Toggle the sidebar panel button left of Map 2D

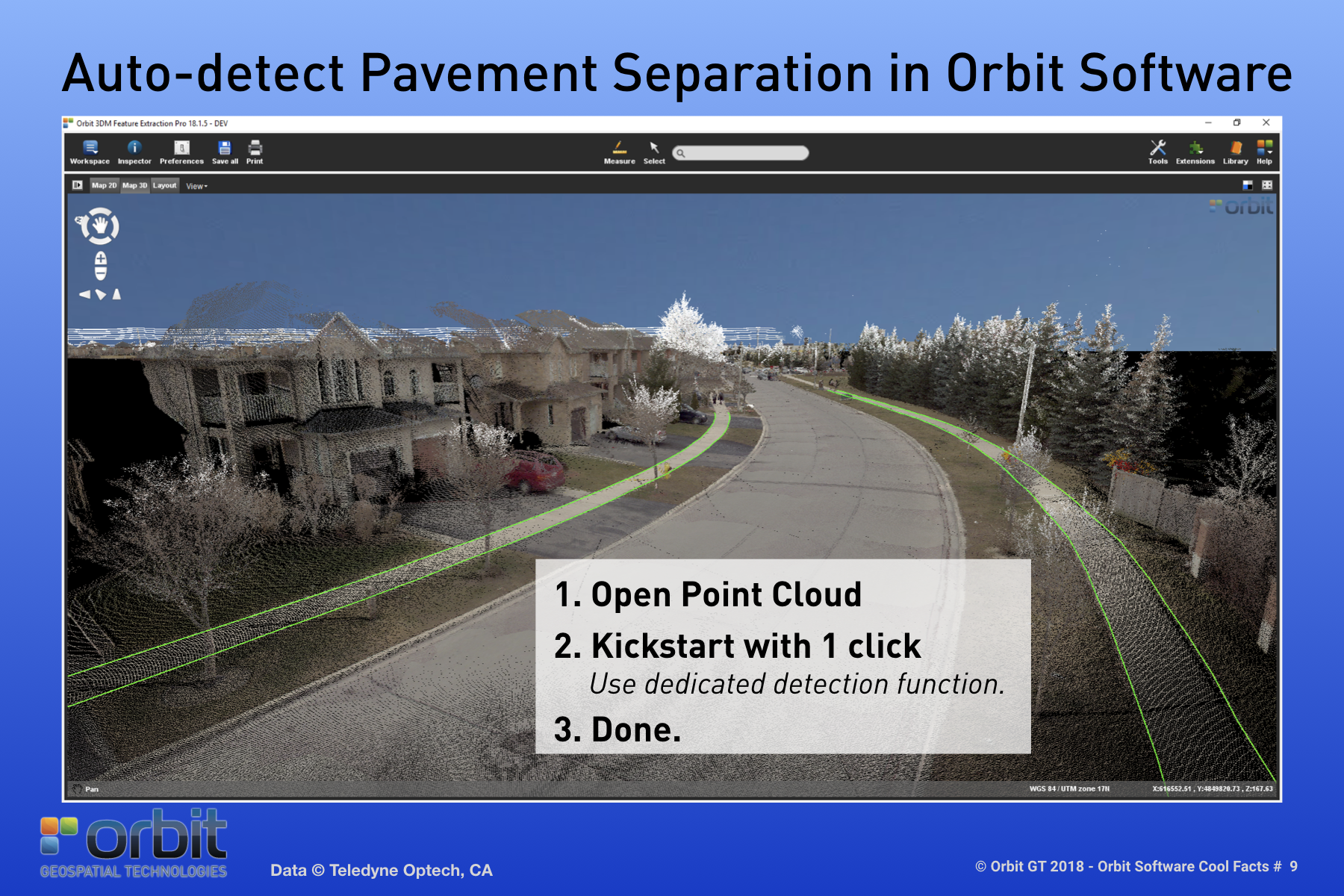click(78, 185)
